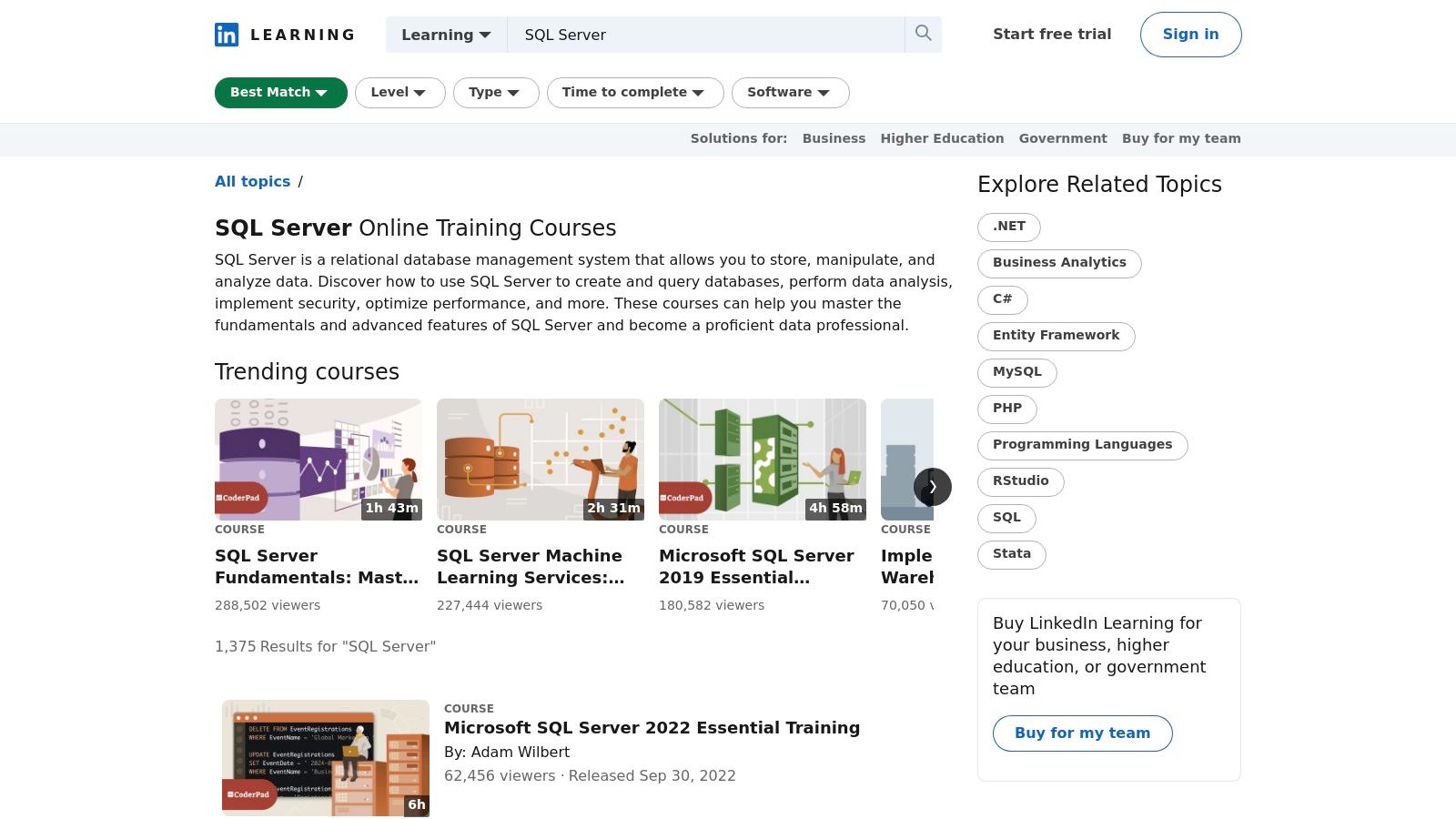Click author text By: Adam Wilbert
Image resolution: width=1456 pixels, height=819 pixels.
coord(507,753)
